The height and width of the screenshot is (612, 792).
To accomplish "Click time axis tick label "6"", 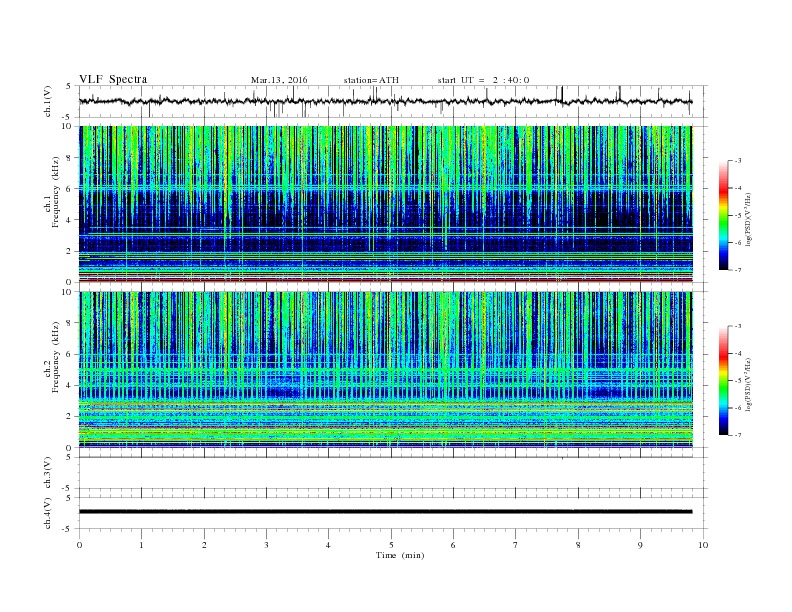I will coord(453,545).
